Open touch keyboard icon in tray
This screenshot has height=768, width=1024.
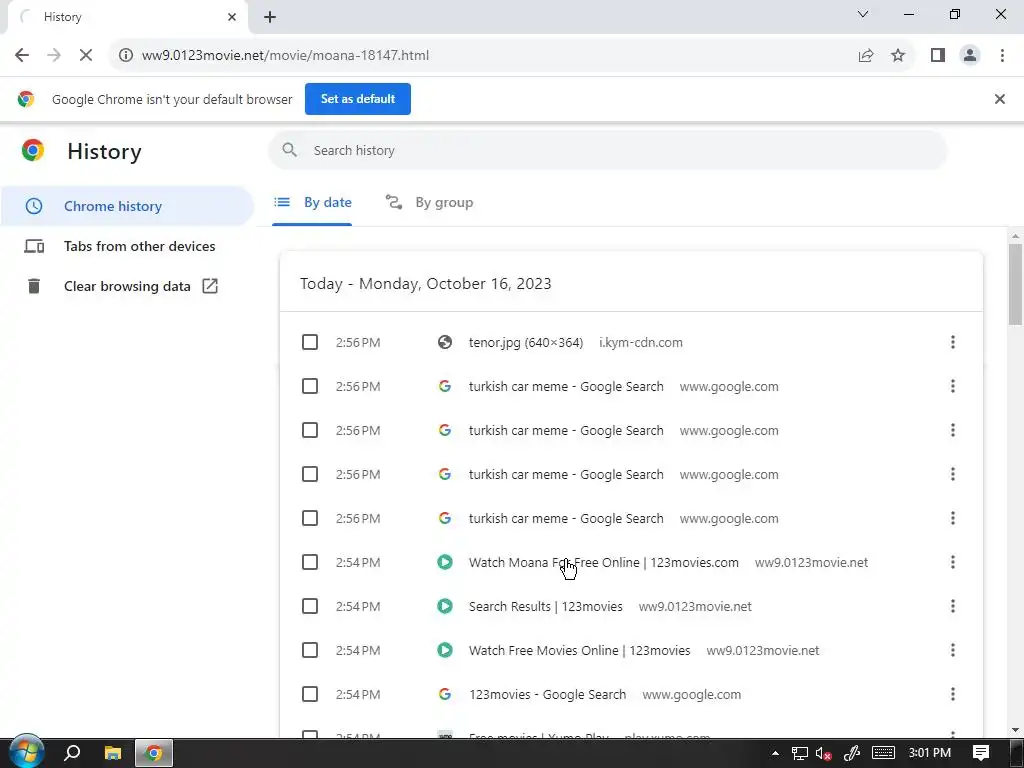click(883, 753)
